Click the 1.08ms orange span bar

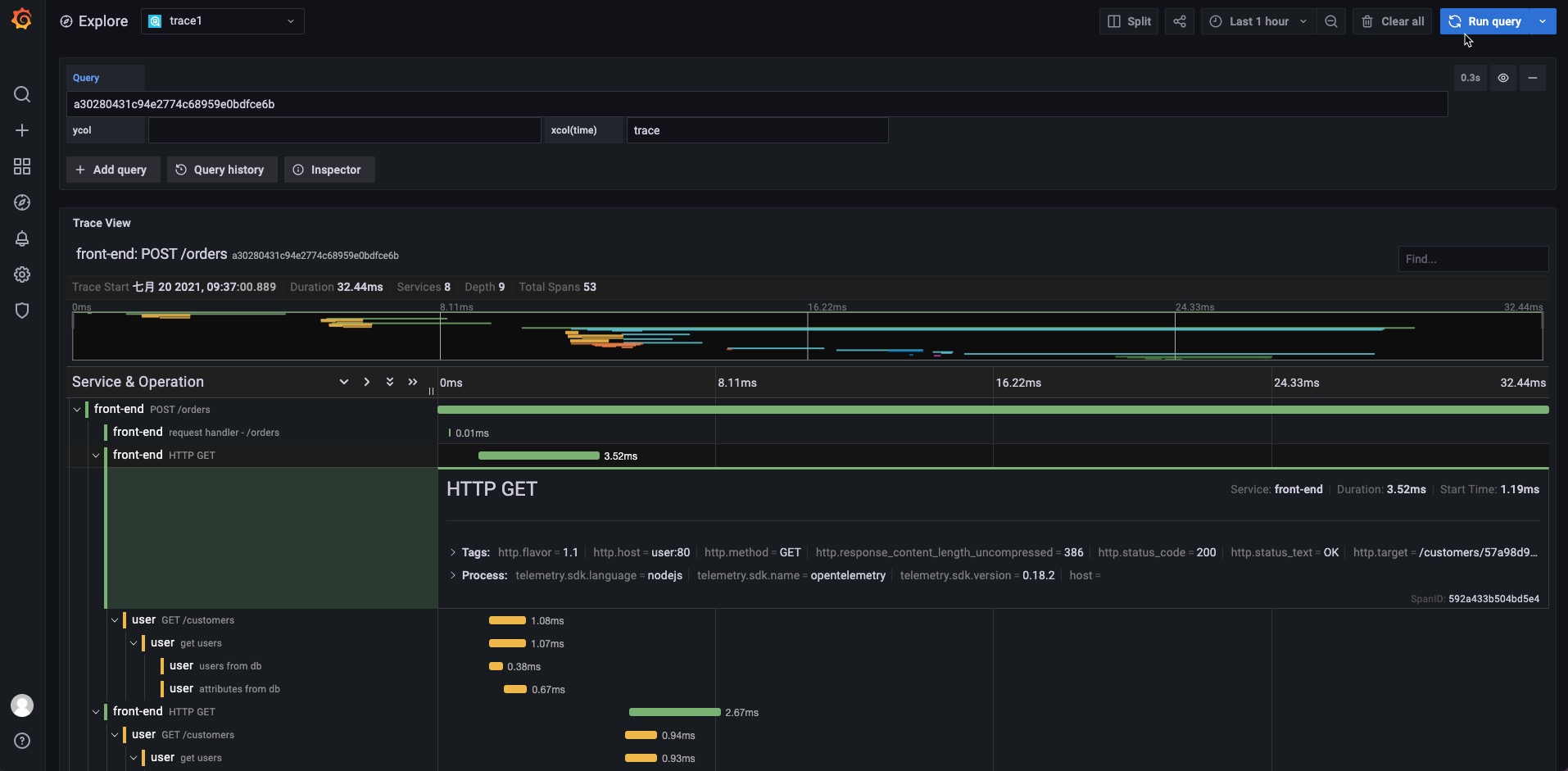pos(507,620)
